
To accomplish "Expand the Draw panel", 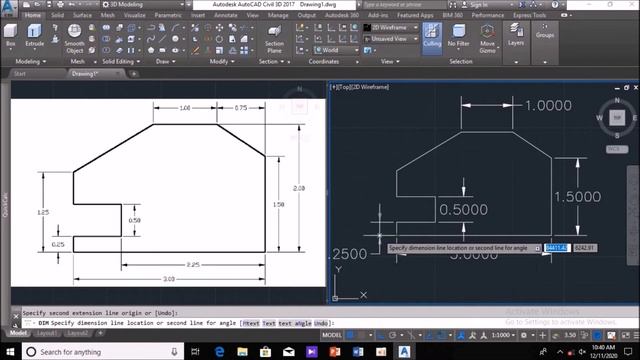I will (x=165, y=61).
